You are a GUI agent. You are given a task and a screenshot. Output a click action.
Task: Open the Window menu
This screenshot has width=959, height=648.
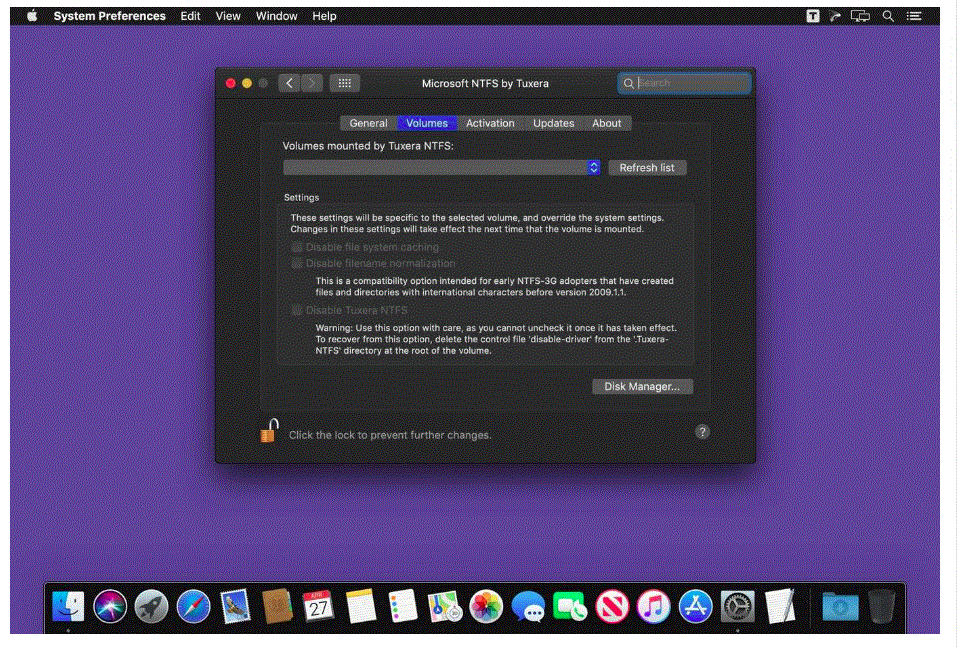(276, 16)
